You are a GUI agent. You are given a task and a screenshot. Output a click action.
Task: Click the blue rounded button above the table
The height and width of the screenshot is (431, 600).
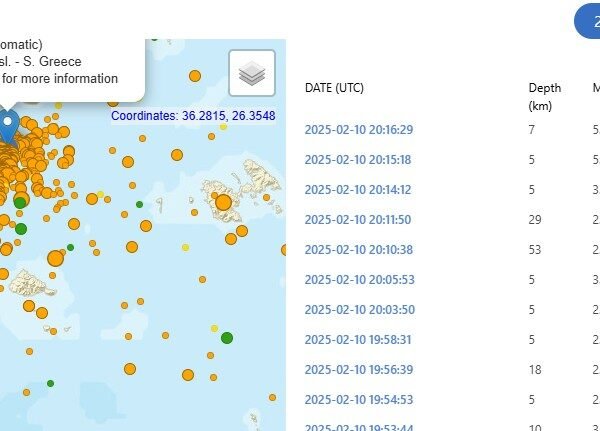[x=589, y=21]
